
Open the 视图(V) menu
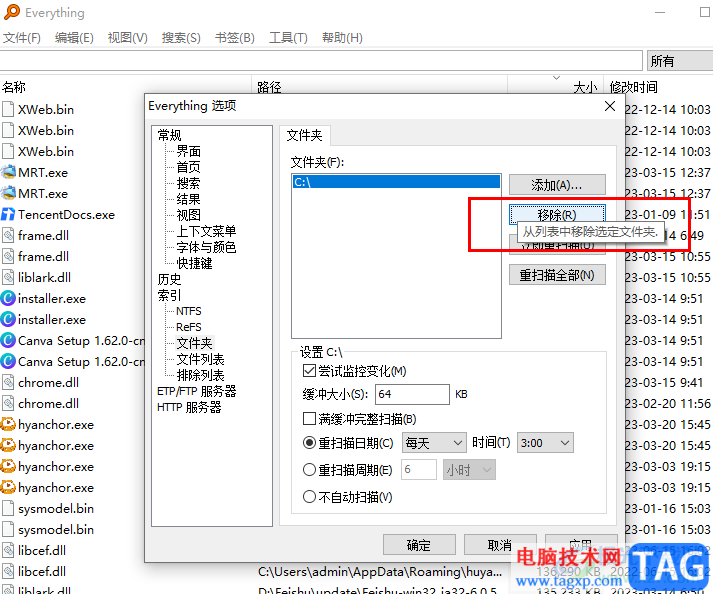pyautogui.click(x=127, y=38)
